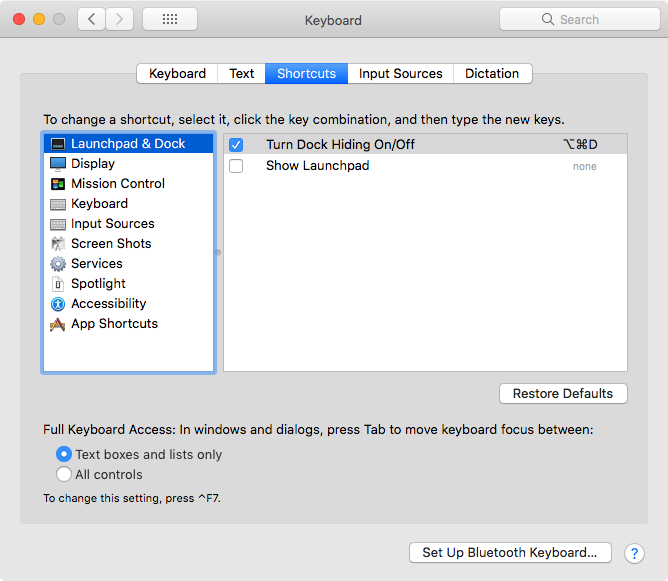The width and height of the screenshot is (668, 581).
Task: Select the Mission Control category icon
Action: (58, 184)
